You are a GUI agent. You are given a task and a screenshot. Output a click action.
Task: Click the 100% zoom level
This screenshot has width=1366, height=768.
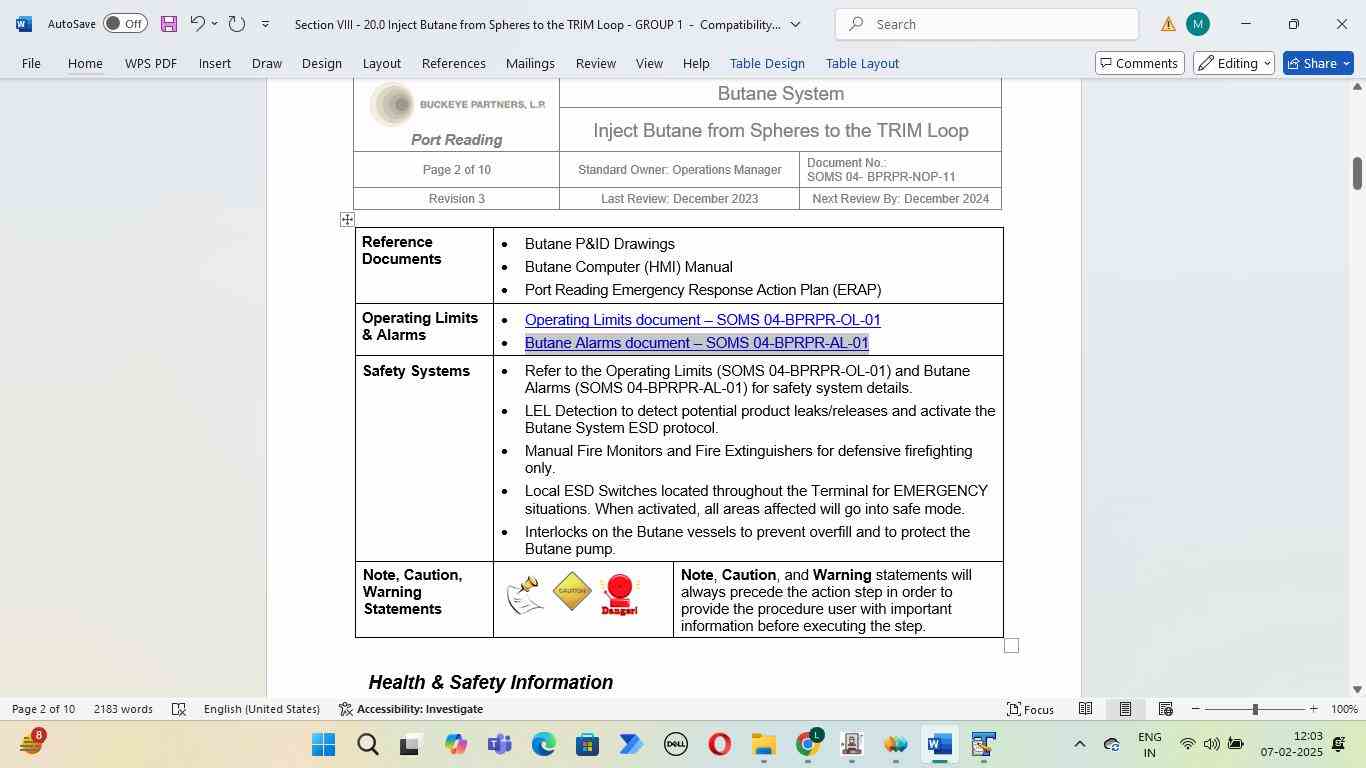(1344, 709)
